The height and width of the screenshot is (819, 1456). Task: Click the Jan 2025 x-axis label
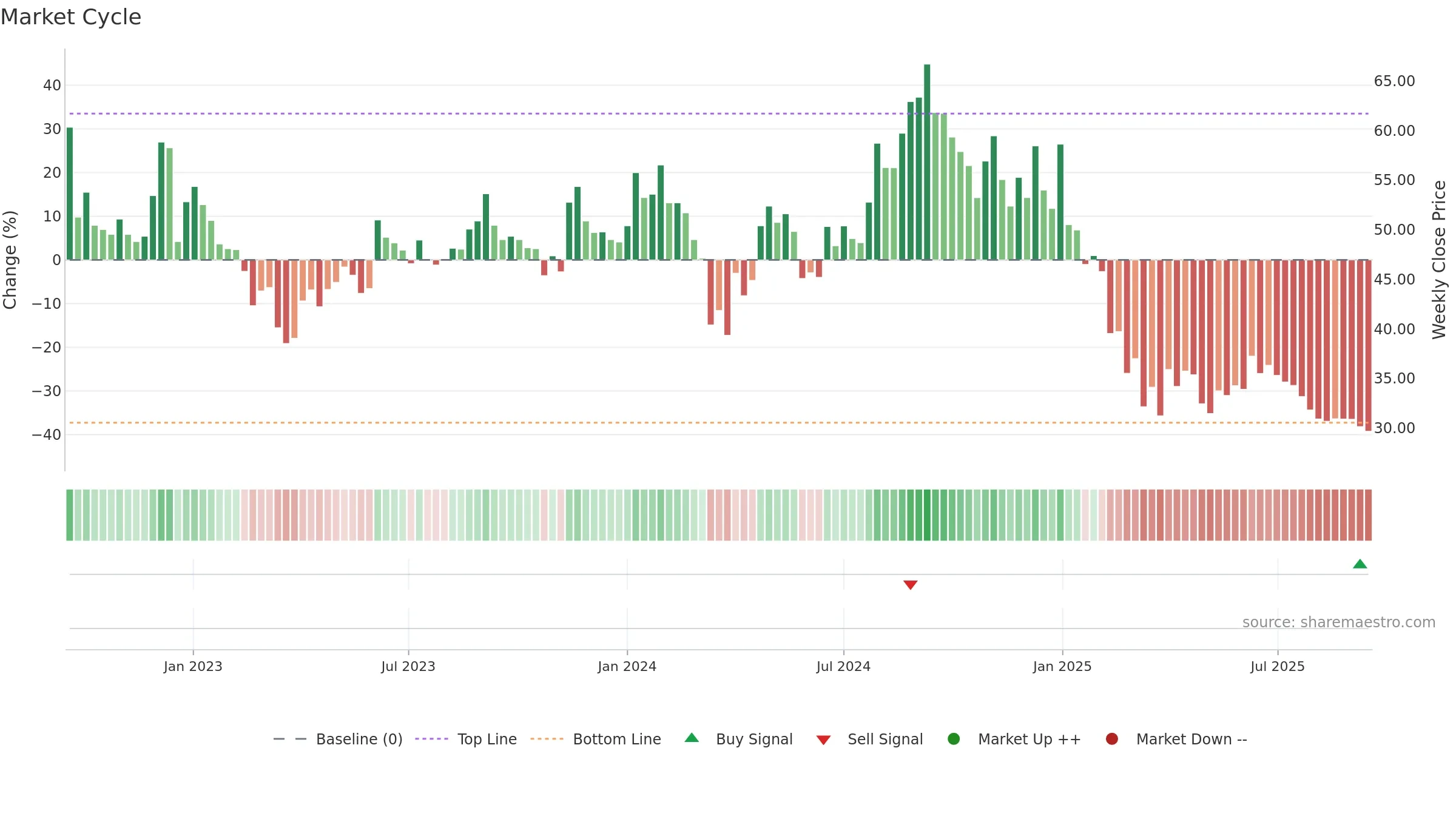(x=1062, y=667)
